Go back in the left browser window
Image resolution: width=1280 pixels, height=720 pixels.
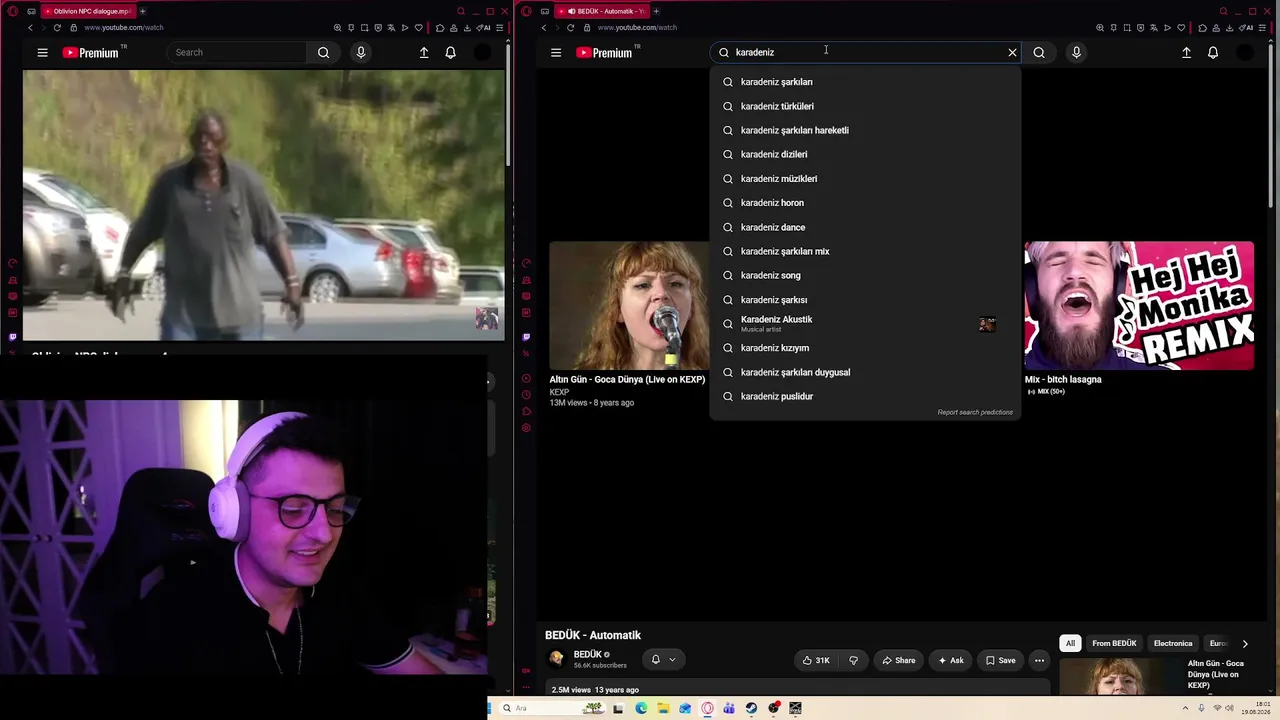[x=31, y=27]
